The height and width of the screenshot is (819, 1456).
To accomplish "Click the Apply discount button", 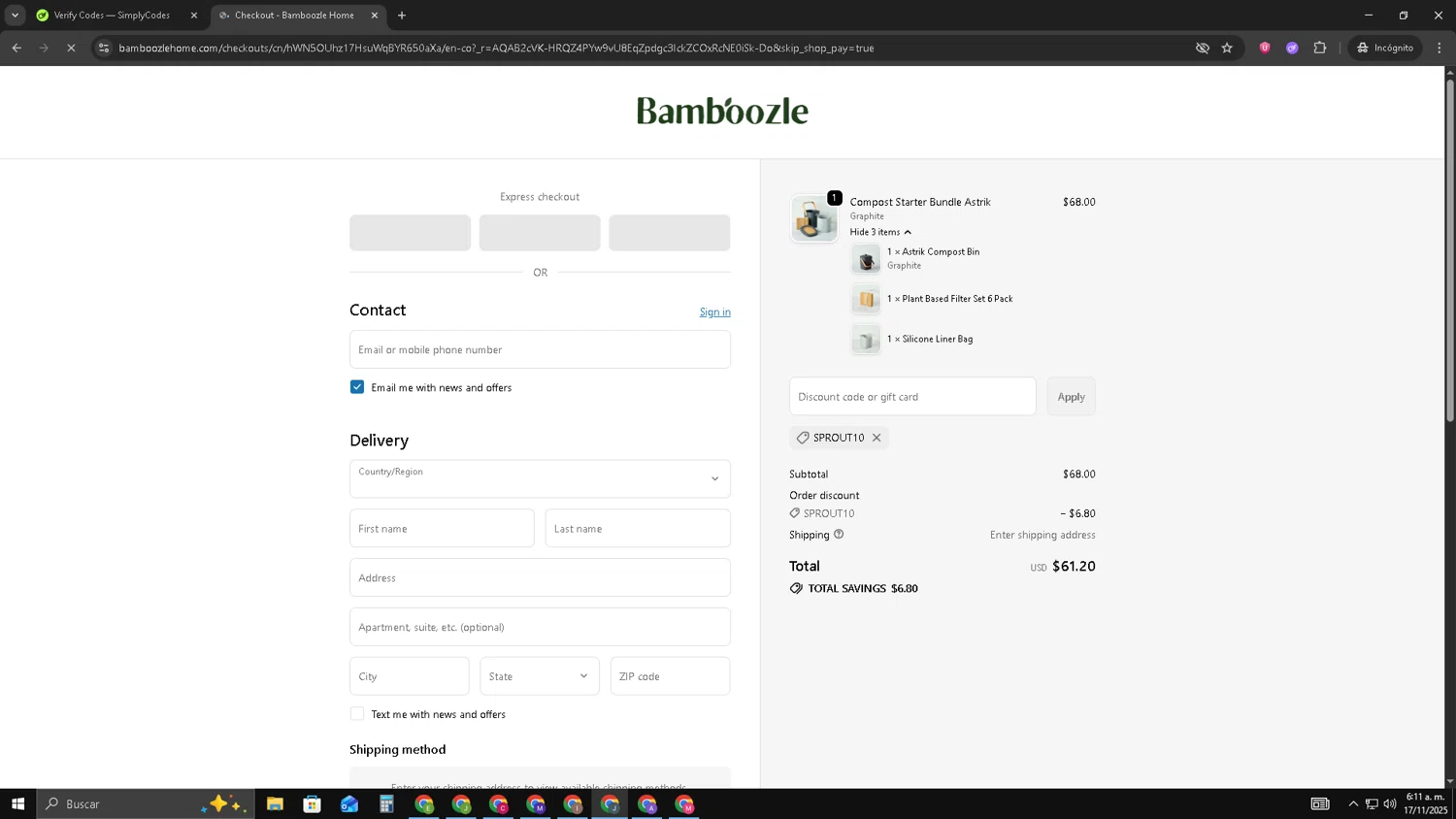I will [x=1072, y=397].
